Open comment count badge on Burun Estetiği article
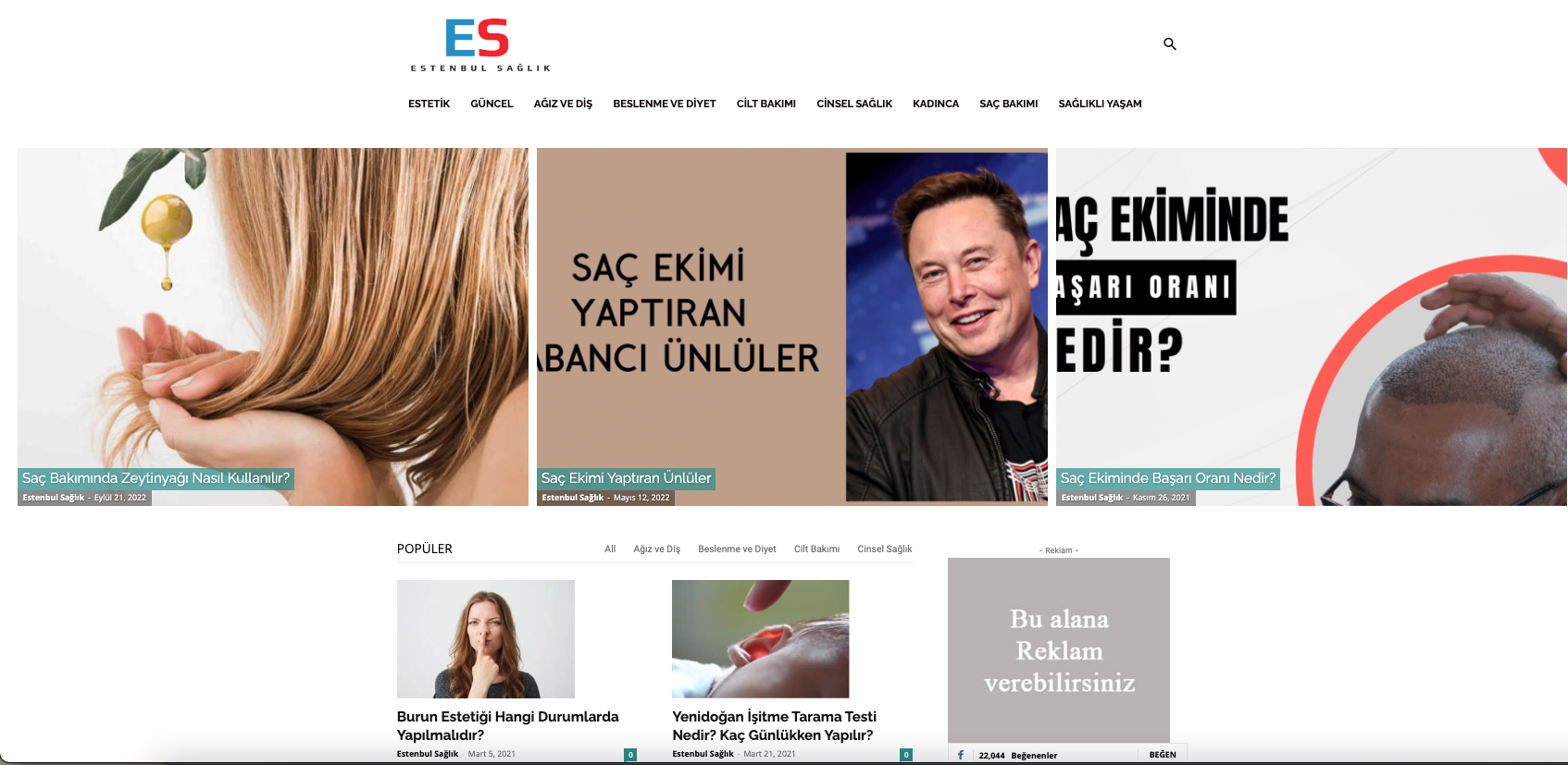Image resolution: width=1568 pixels, height=765 pixels. tap(630, 755)
